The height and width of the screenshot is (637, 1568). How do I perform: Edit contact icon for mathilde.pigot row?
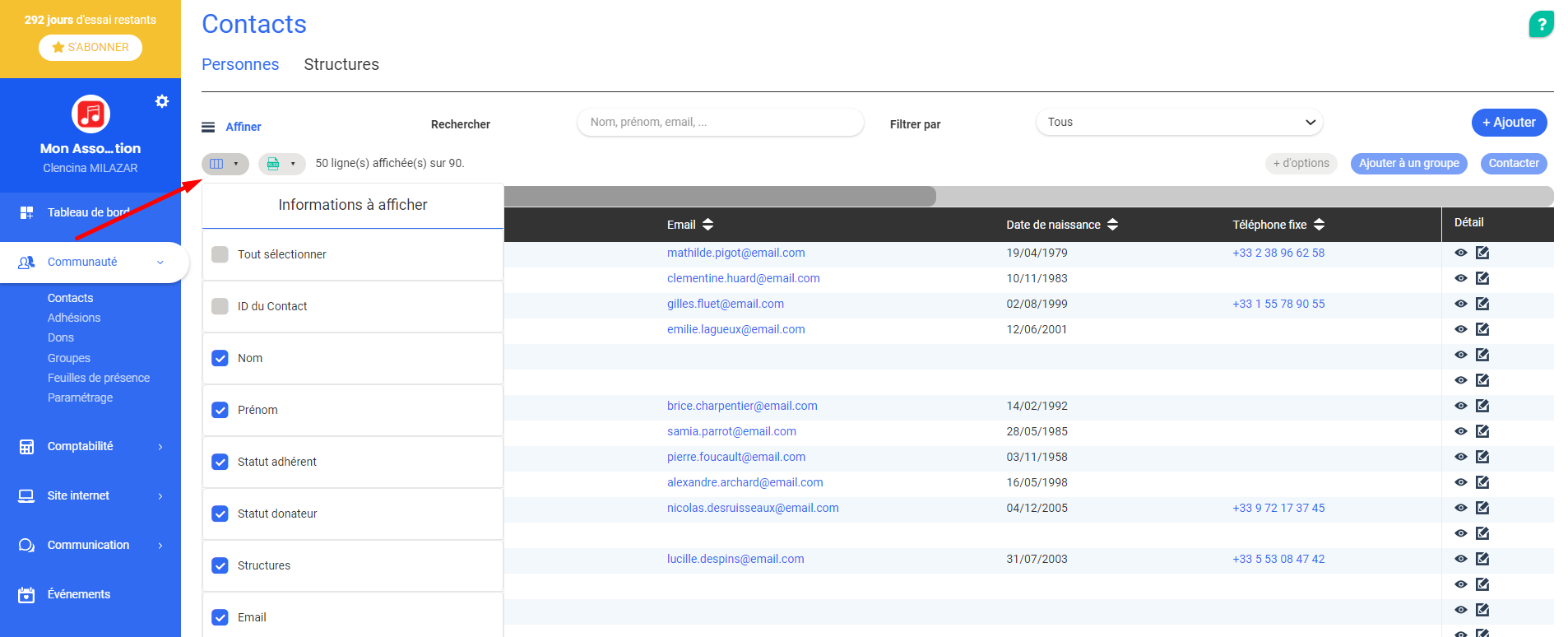point(1482,253)
